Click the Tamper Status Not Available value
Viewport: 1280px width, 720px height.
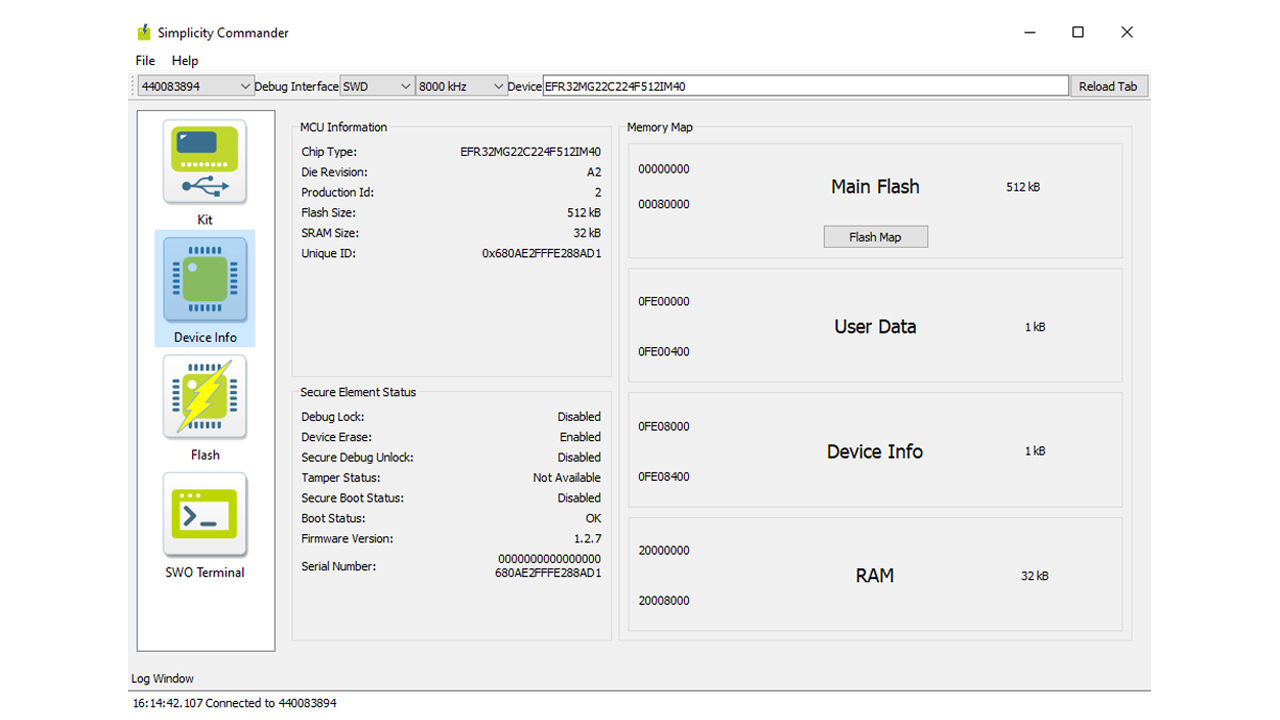click(567, 478)
